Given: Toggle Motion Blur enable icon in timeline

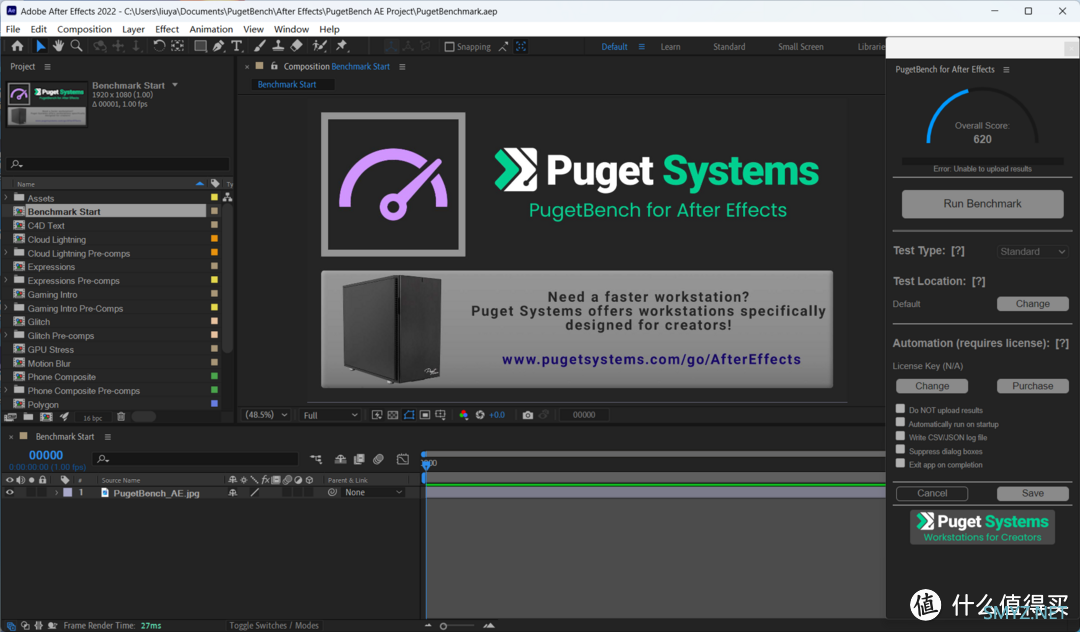Looking at the screenshot, I should coord(378,459).
